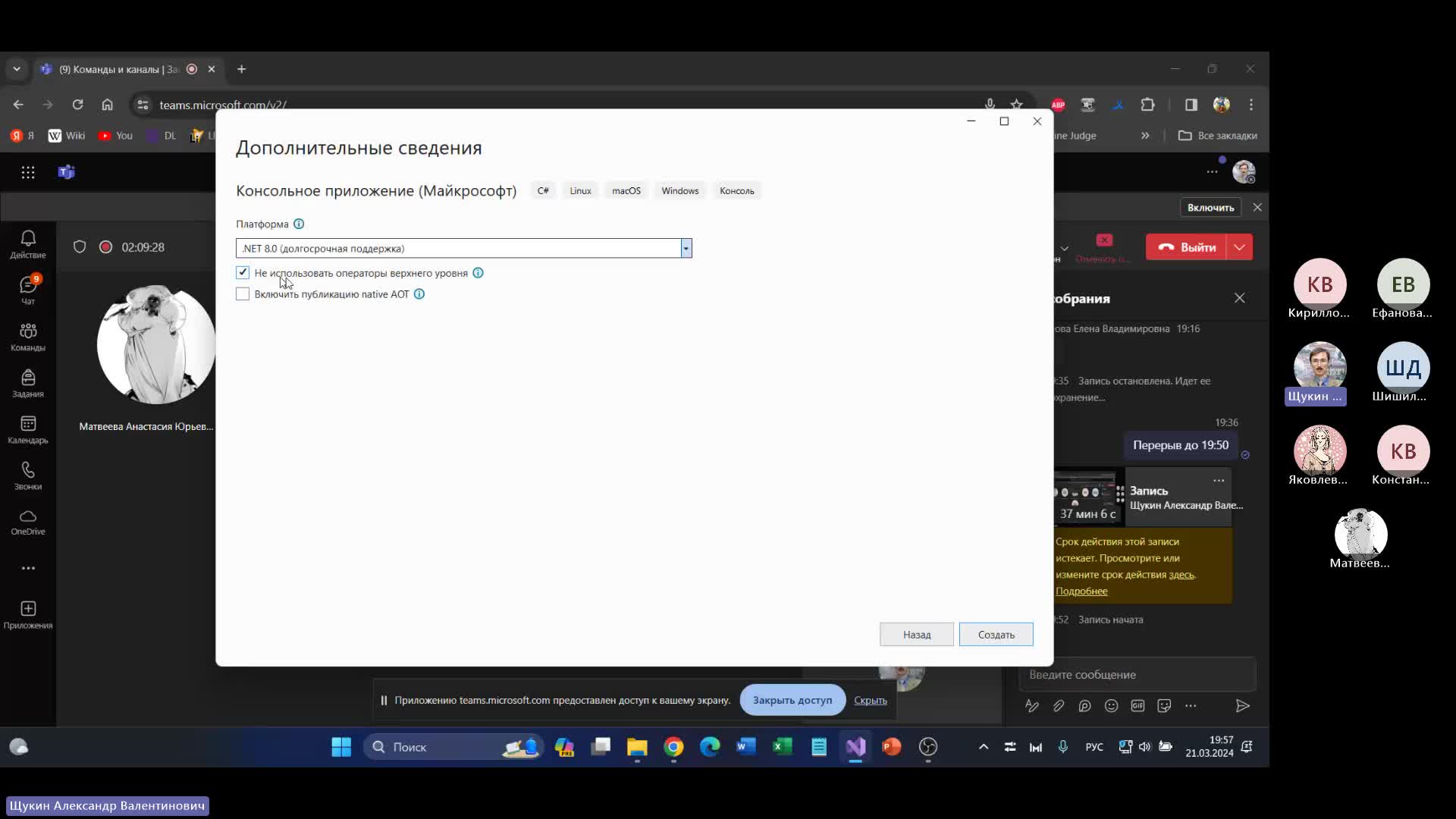The height and width of the screenshot is (819, 1456).
Task: Show more apps ellipsis in Teams sidebar
Action: pyautogui.click(x=28, y=568)
